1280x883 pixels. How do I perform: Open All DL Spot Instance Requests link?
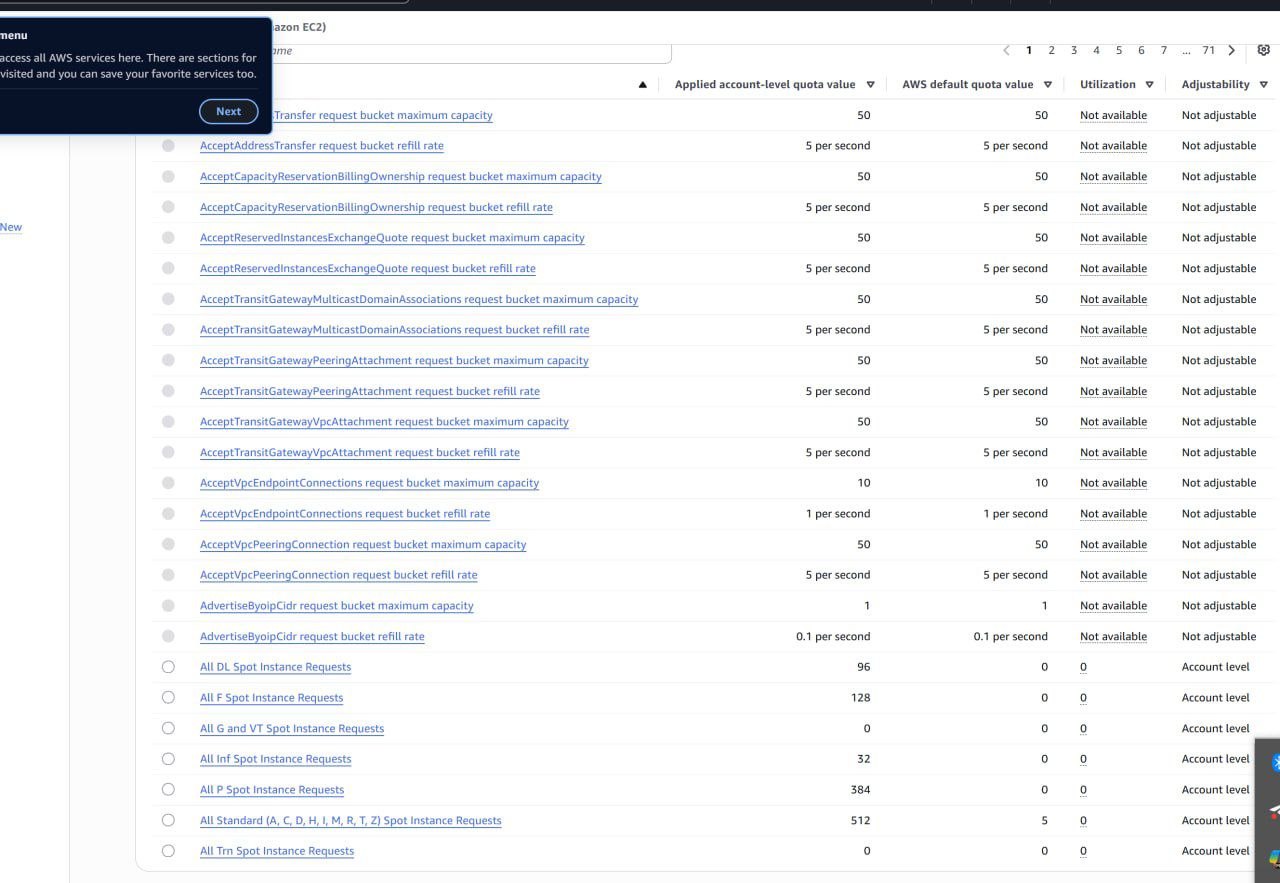[276, 667]
